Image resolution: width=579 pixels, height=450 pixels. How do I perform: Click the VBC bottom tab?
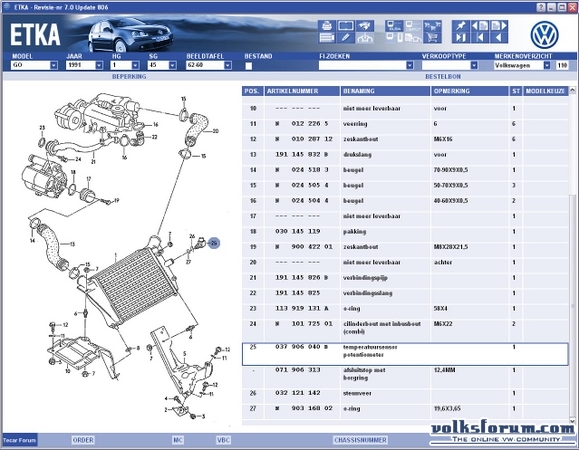[223, 440]
